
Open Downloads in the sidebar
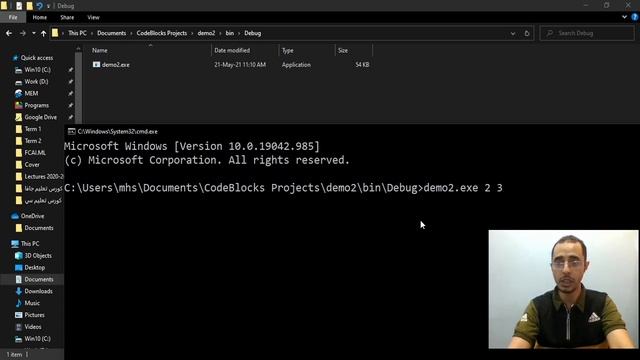(38, 291)
